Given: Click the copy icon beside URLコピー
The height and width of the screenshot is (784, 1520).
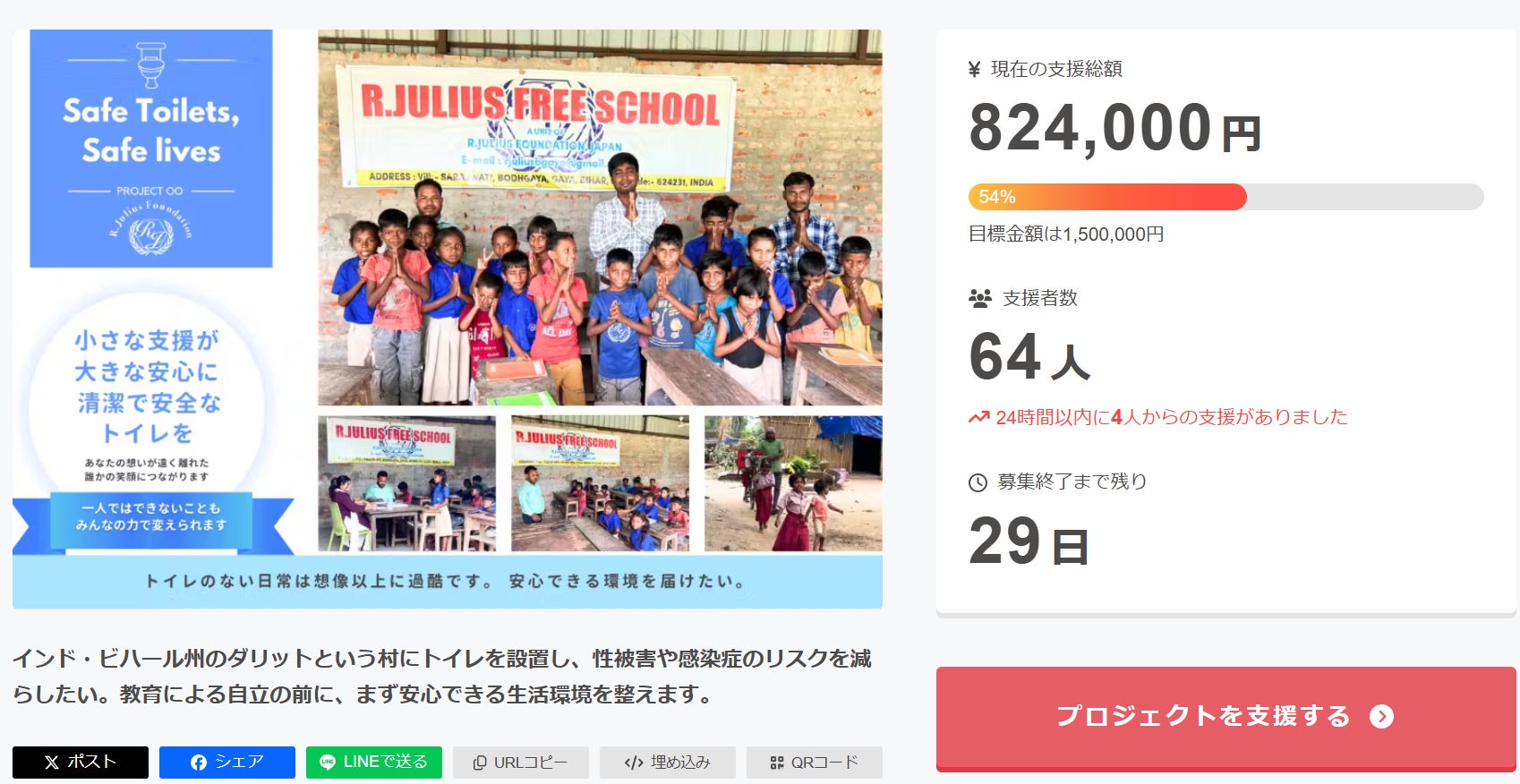Looking at the screenshot, I should (480, 763).
